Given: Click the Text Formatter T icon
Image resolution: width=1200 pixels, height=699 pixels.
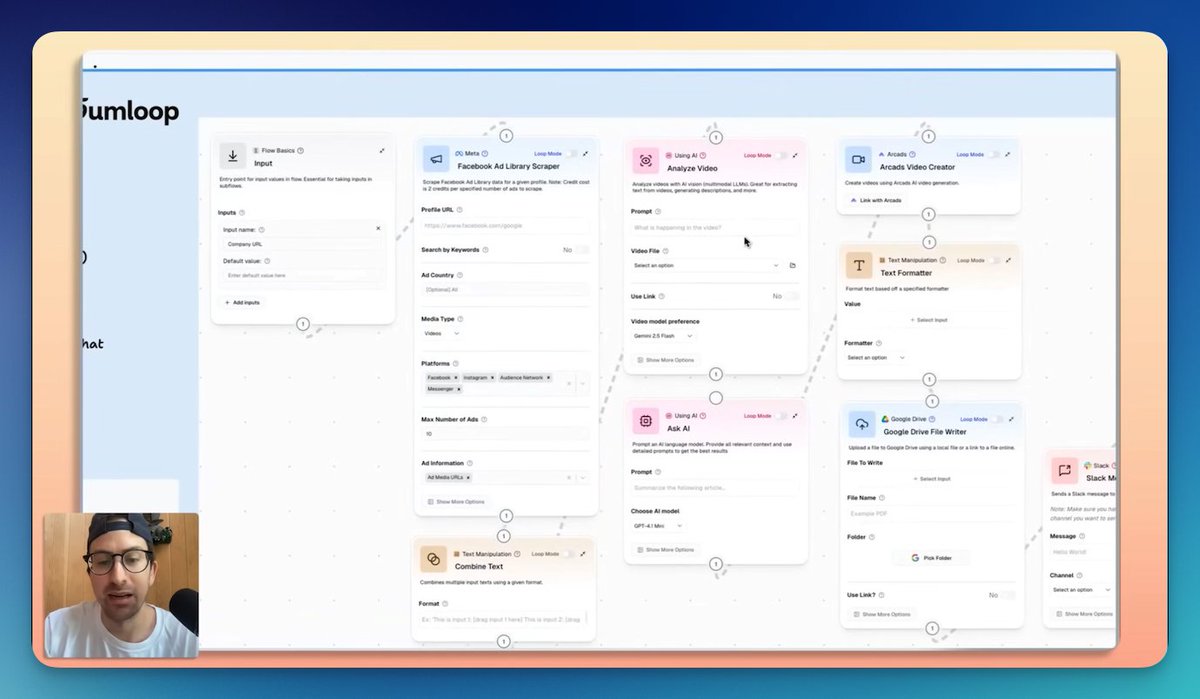Looking at the screenshot, I should pyautogui.click(x=859, y=265).
